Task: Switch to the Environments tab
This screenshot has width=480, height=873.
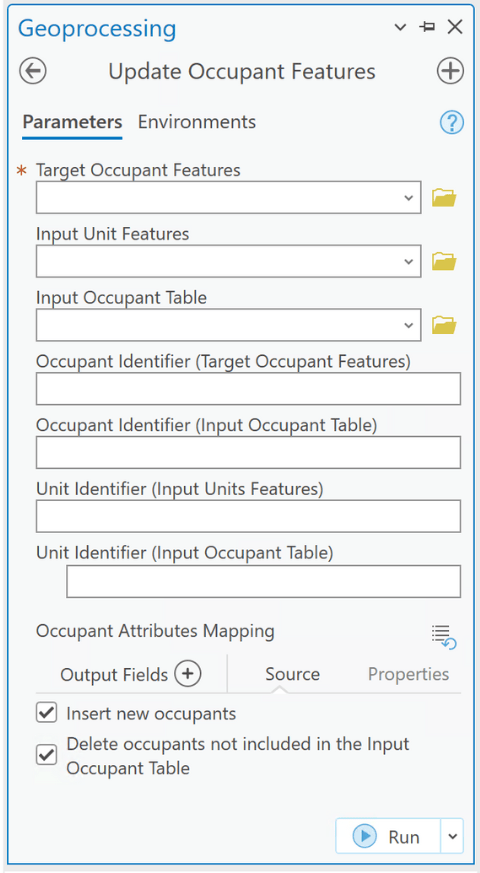Action: tap(197, 122)
